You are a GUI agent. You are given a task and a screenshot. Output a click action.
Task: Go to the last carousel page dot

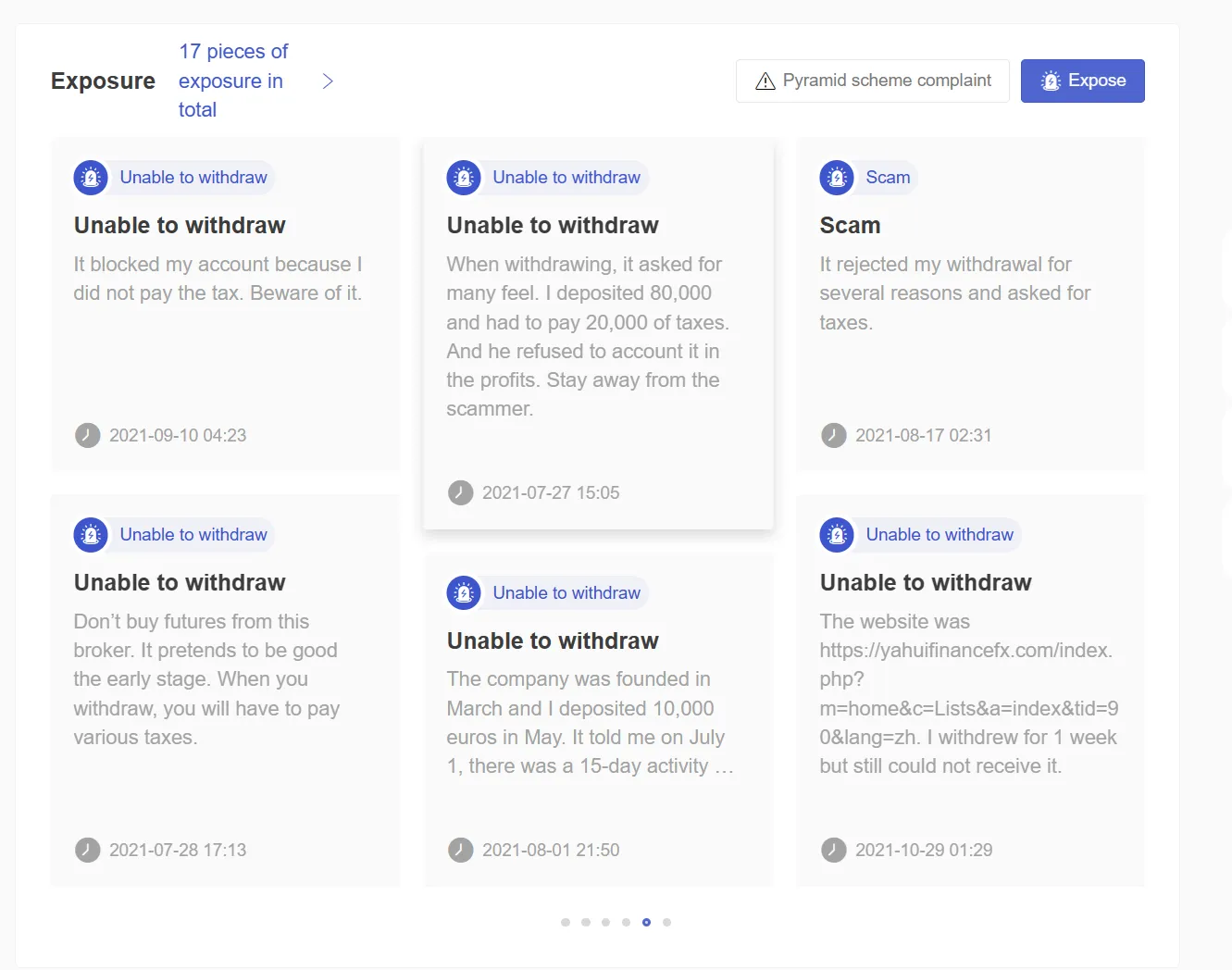pos(667,922)
